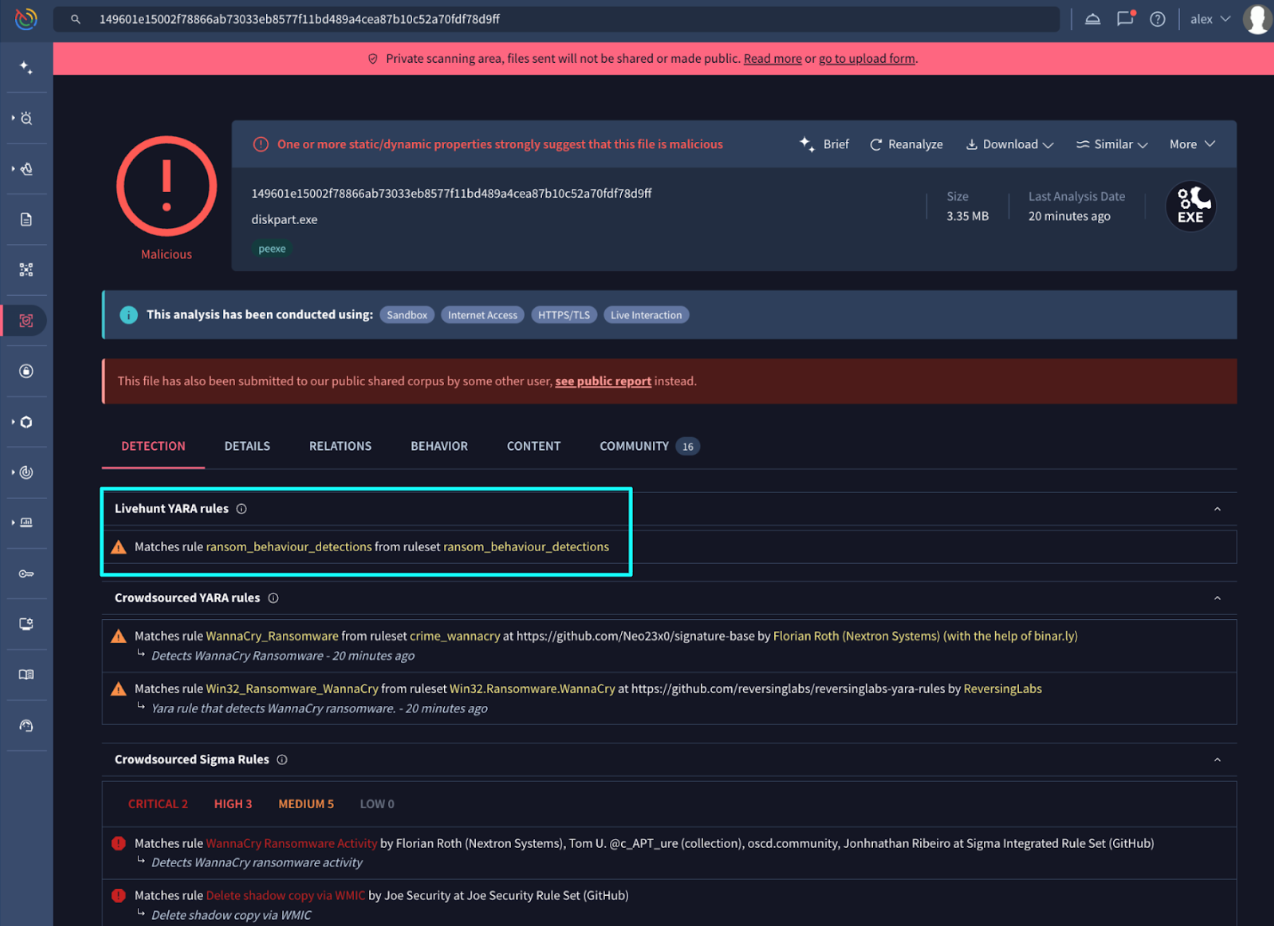Open the help question mark icon
This screenshot has width=1274, height=926.
pyautogui.click(x=1158, y=19)
